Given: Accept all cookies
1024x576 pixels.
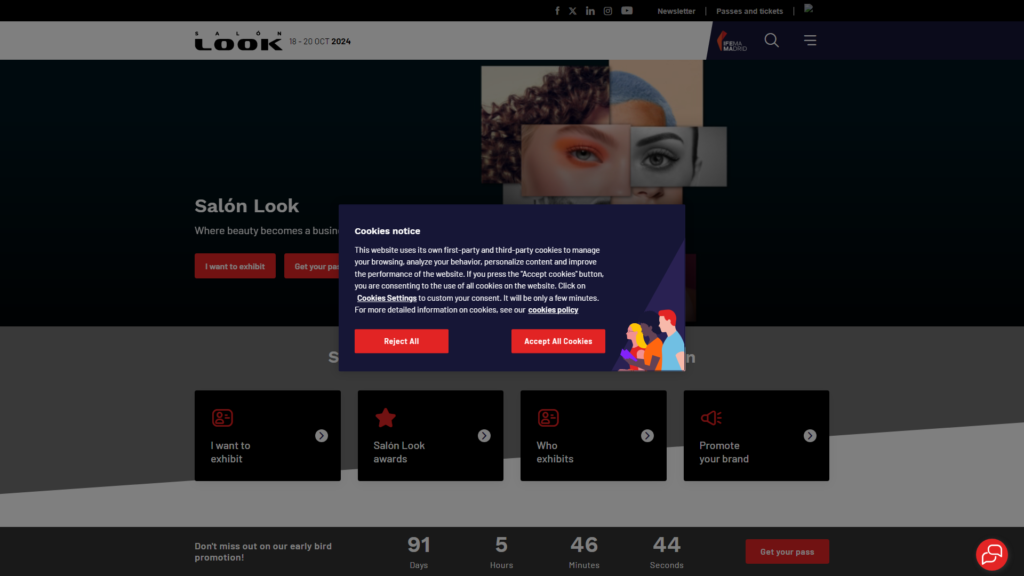Looking at the screenshot, I should (558, 341).
